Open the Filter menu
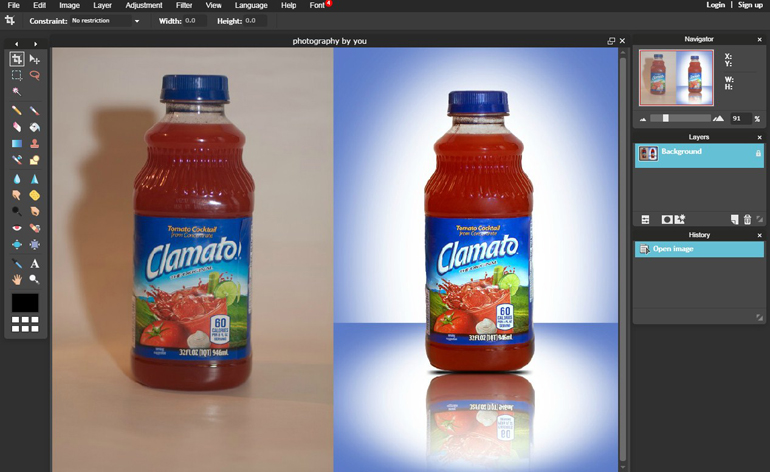Screen dimensions: 770x472 click(184, 5)
